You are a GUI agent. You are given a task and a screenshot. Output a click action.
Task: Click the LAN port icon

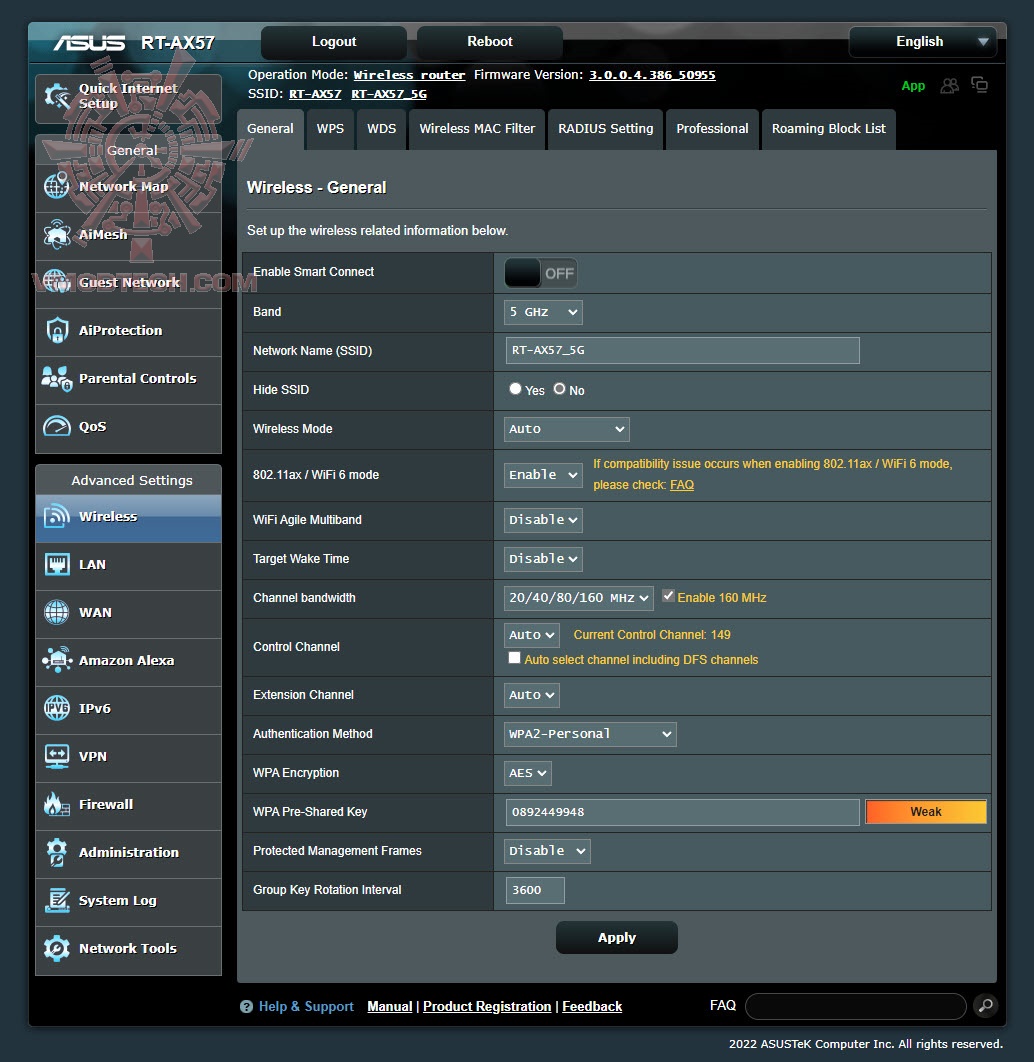[x=57, y=564]
